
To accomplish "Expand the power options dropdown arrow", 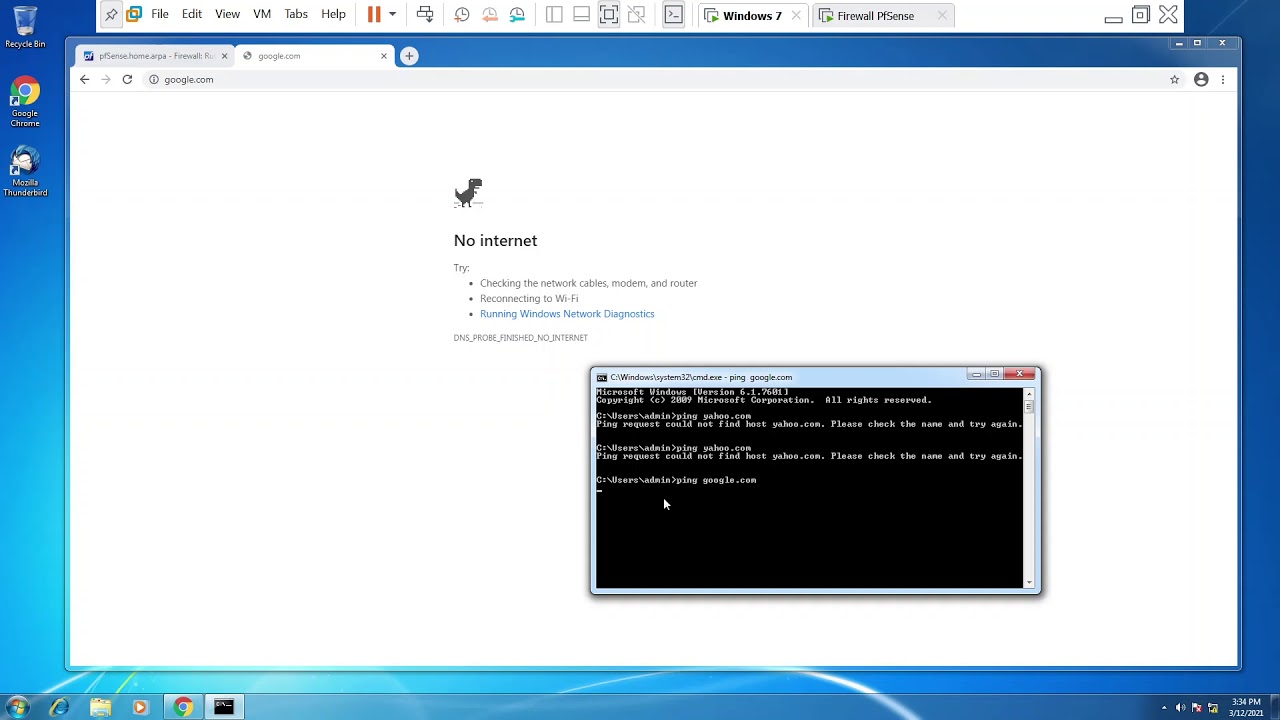I will pos(392,15).
